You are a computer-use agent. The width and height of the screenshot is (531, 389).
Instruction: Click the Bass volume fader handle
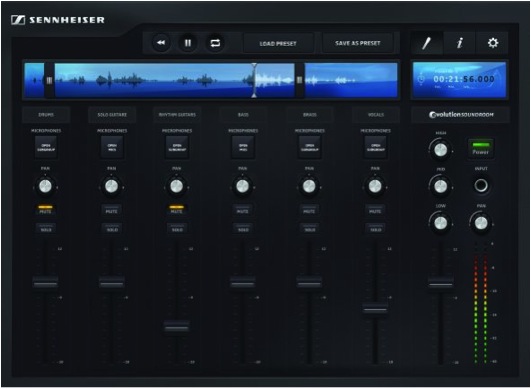click(x=242, y=282)
